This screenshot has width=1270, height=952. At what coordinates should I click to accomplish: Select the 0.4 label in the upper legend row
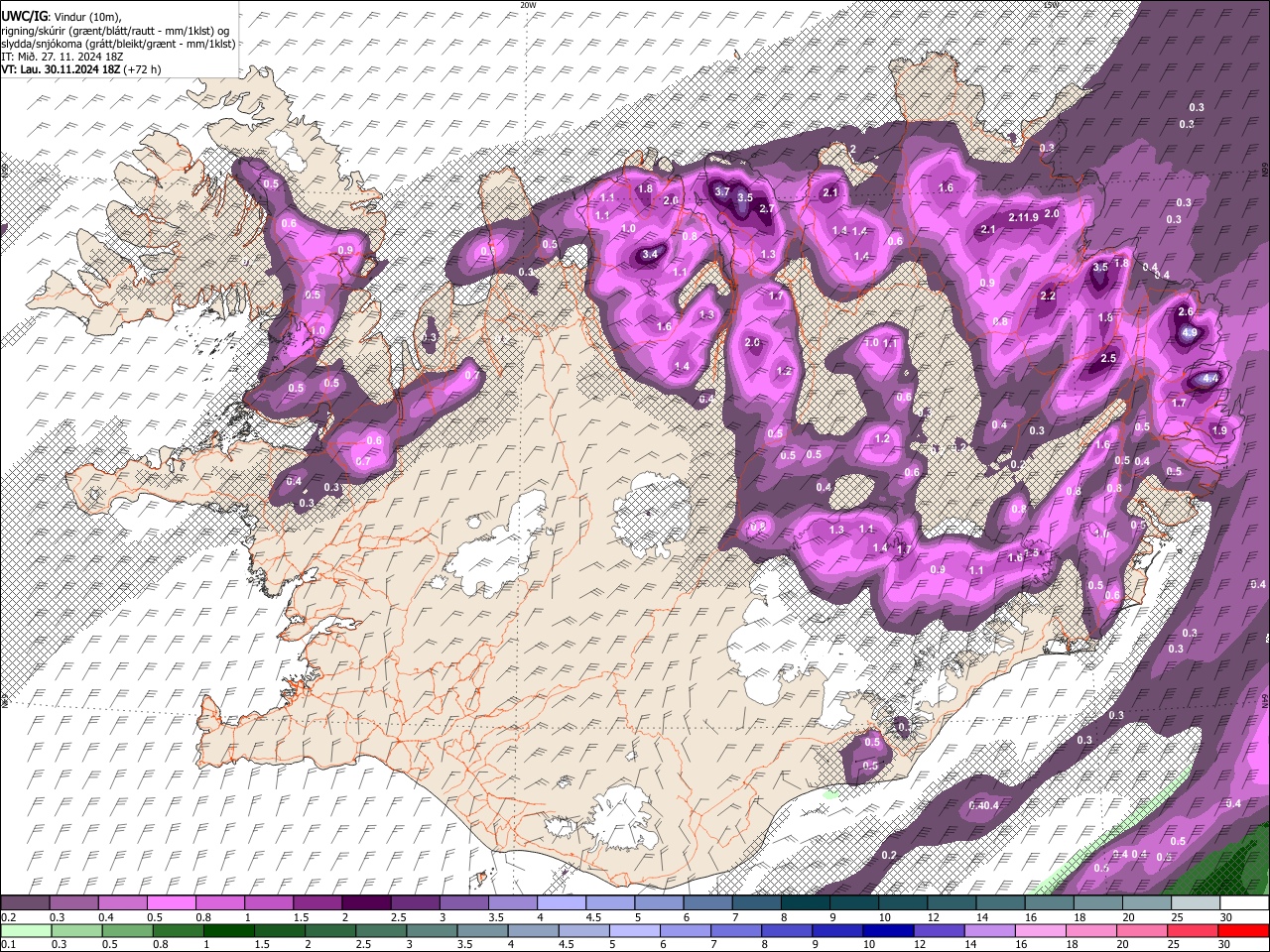pos(106,917)
